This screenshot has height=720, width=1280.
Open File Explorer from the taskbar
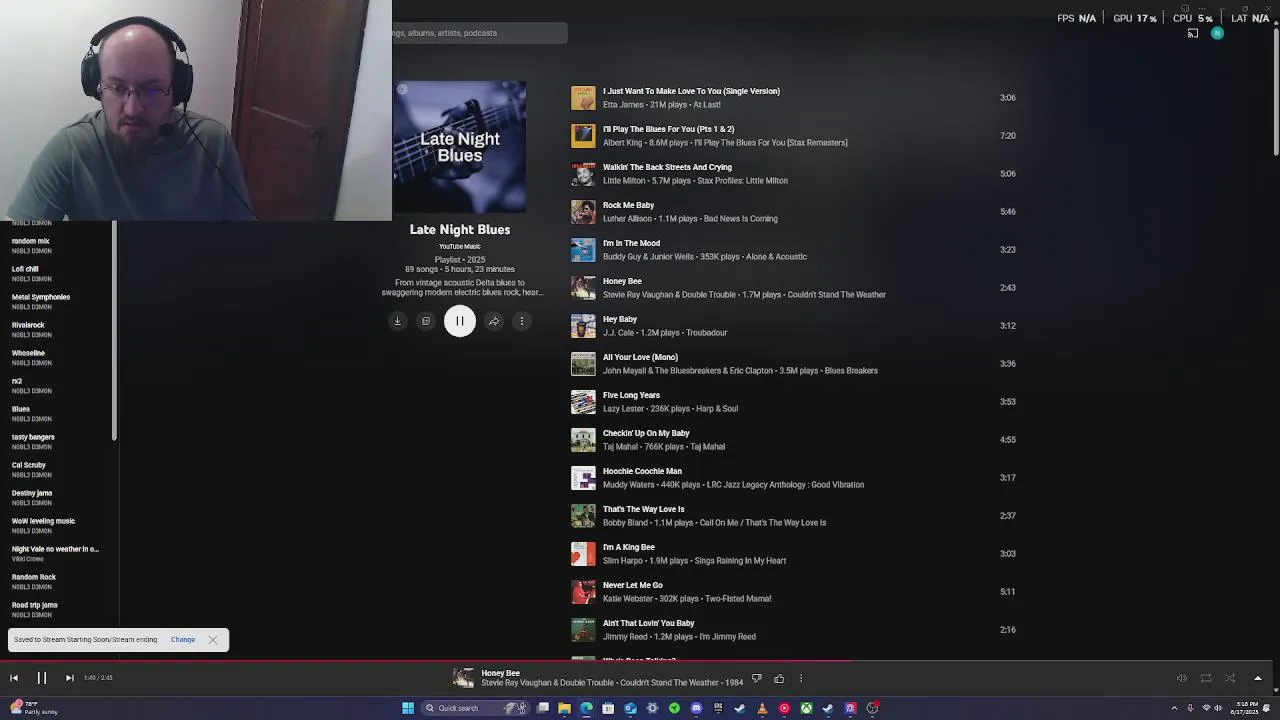(x=565, y=708)
